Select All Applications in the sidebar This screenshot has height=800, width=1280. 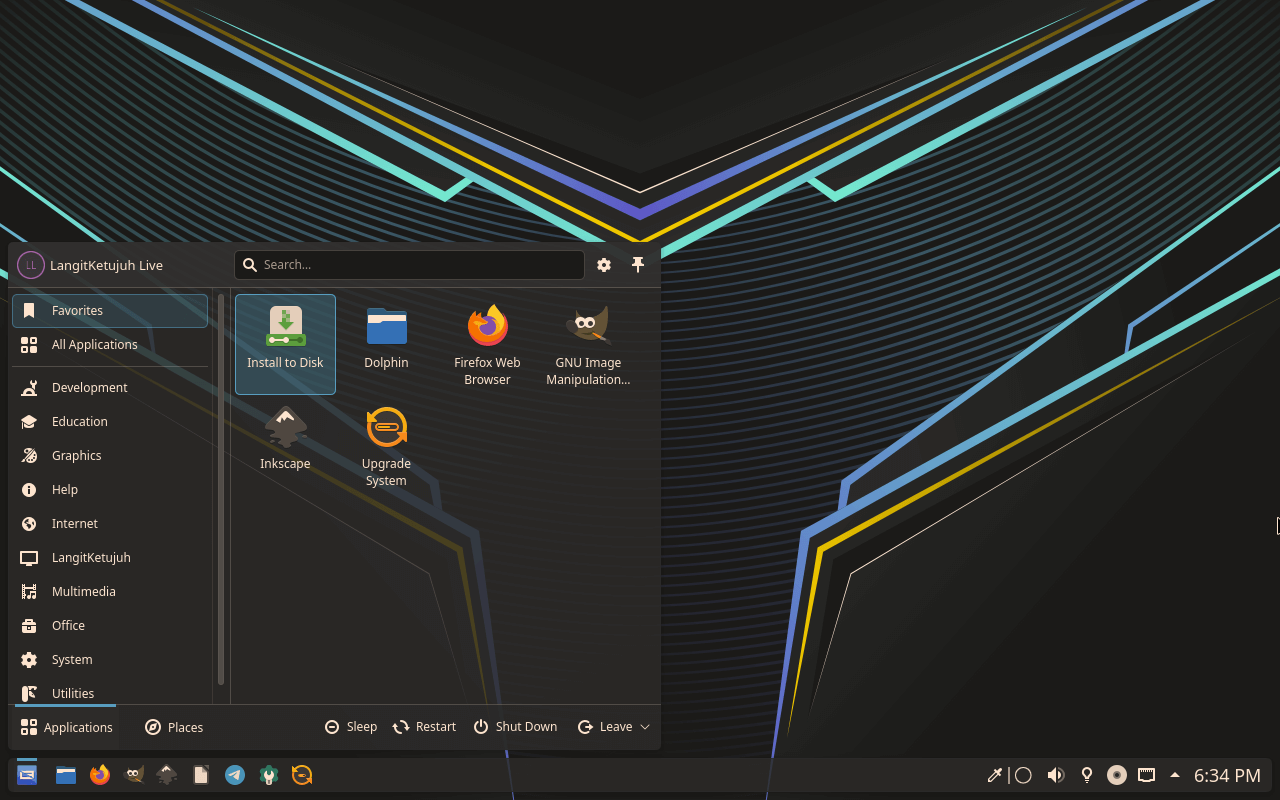[94, 345]
